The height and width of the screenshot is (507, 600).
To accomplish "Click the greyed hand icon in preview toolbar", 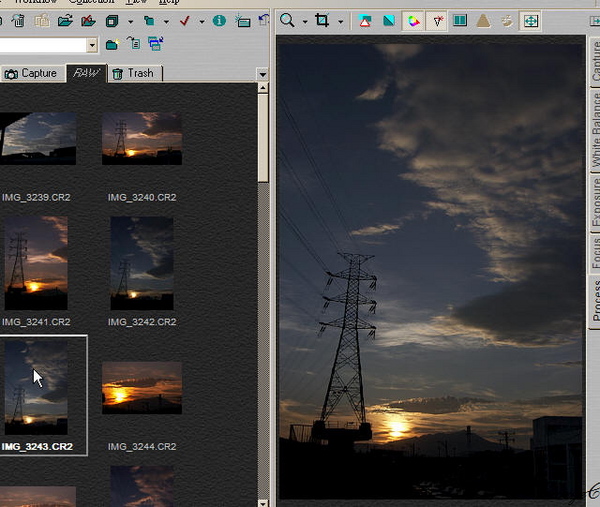I will [507, 20].
